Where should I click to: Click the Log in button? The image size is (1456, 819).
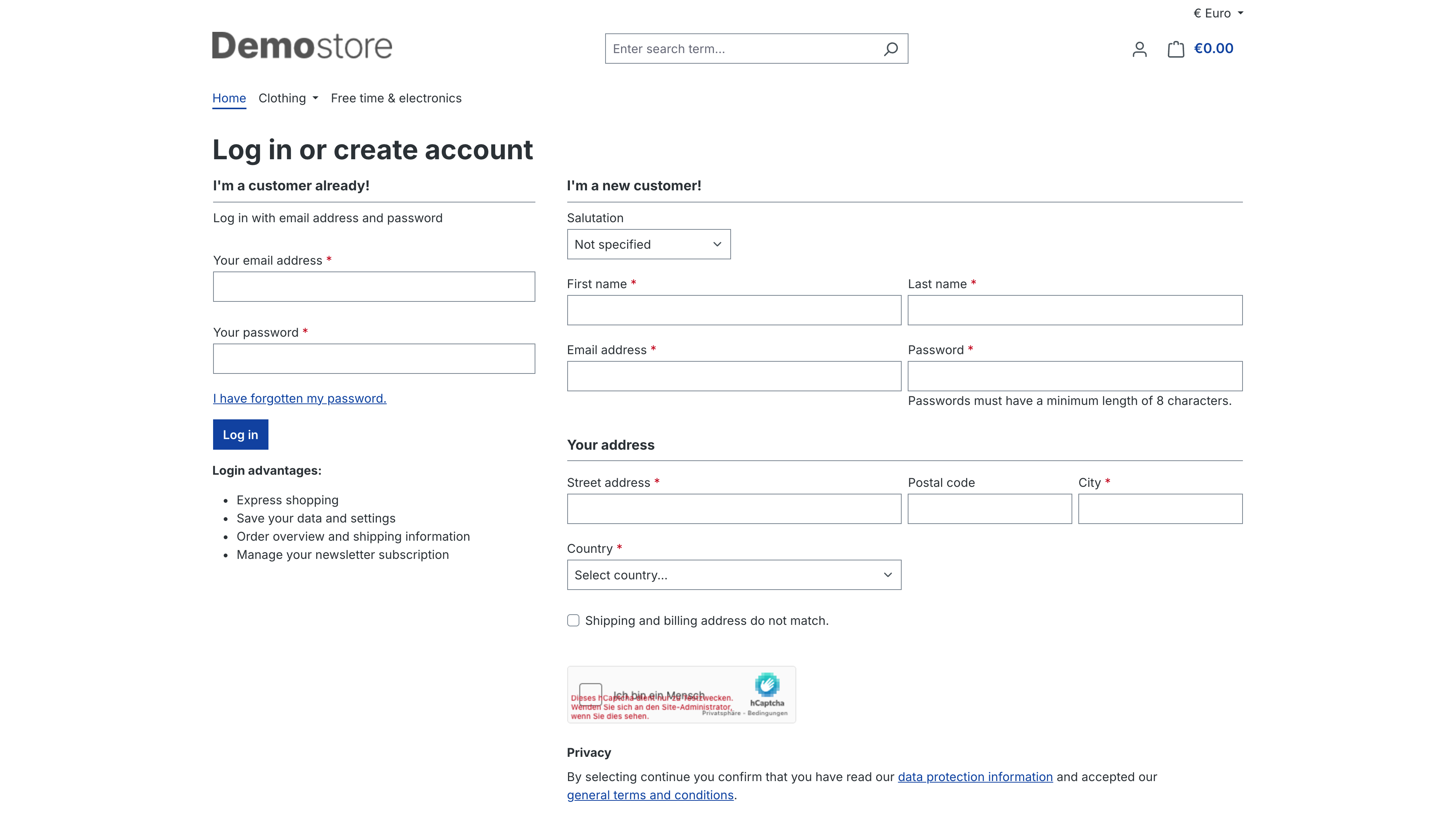[240, 435]
